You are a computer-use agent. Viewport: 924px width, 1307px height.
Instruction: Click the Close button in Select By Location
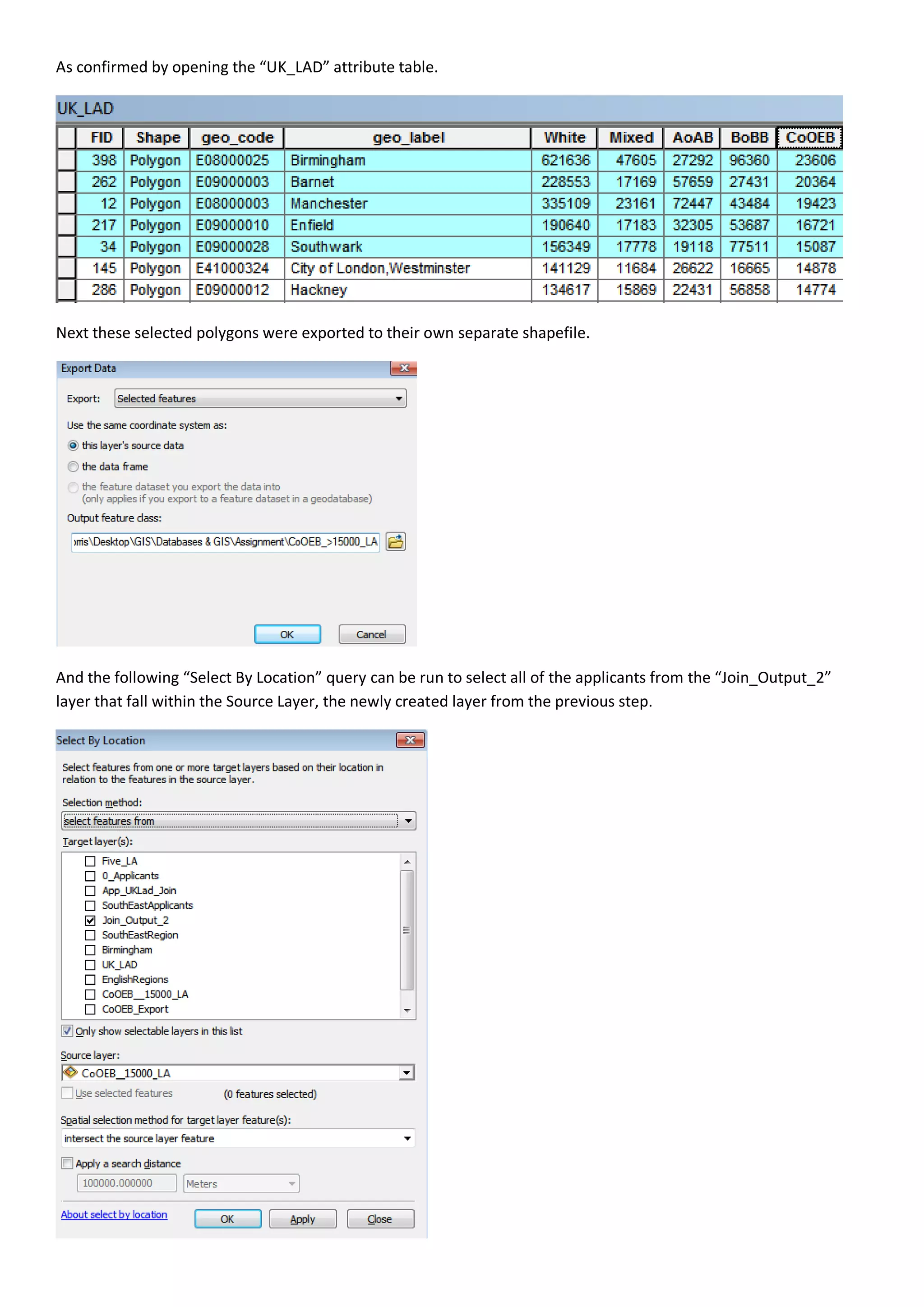(x=380, y=1219)
